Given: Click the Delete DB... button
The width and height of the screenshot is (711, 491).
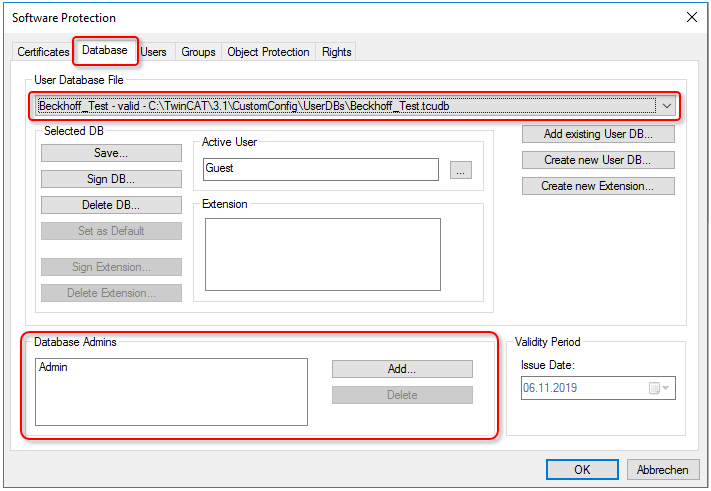Looking at the screenshot, I should (x=111, y=204).
